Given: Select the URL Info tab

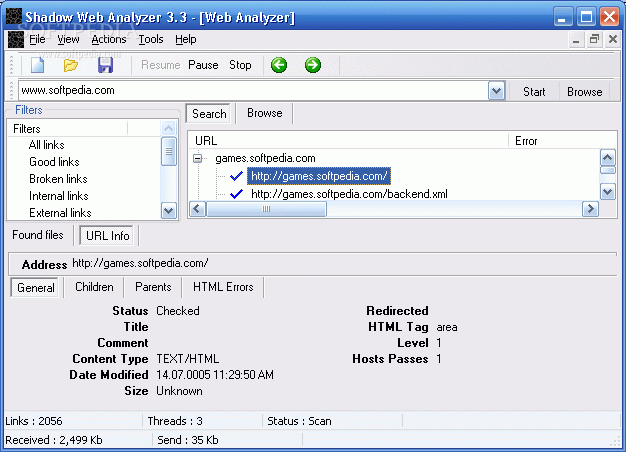Looking at the screenshot, I should [x=107, y=236].
